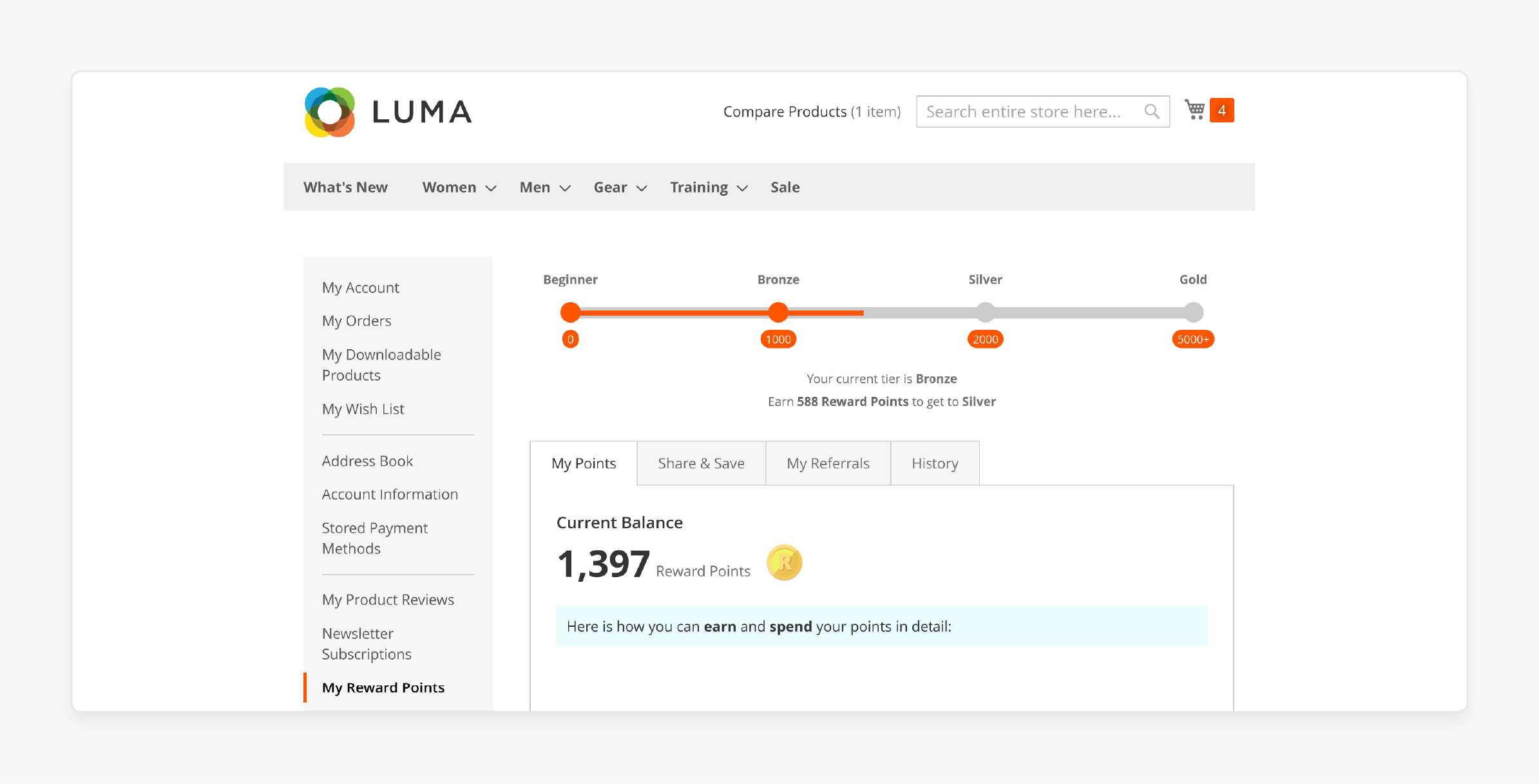The image size is (1539, 784).
Task: Expand the Gear dropdown menu
Action: click(x=618, y=187)
